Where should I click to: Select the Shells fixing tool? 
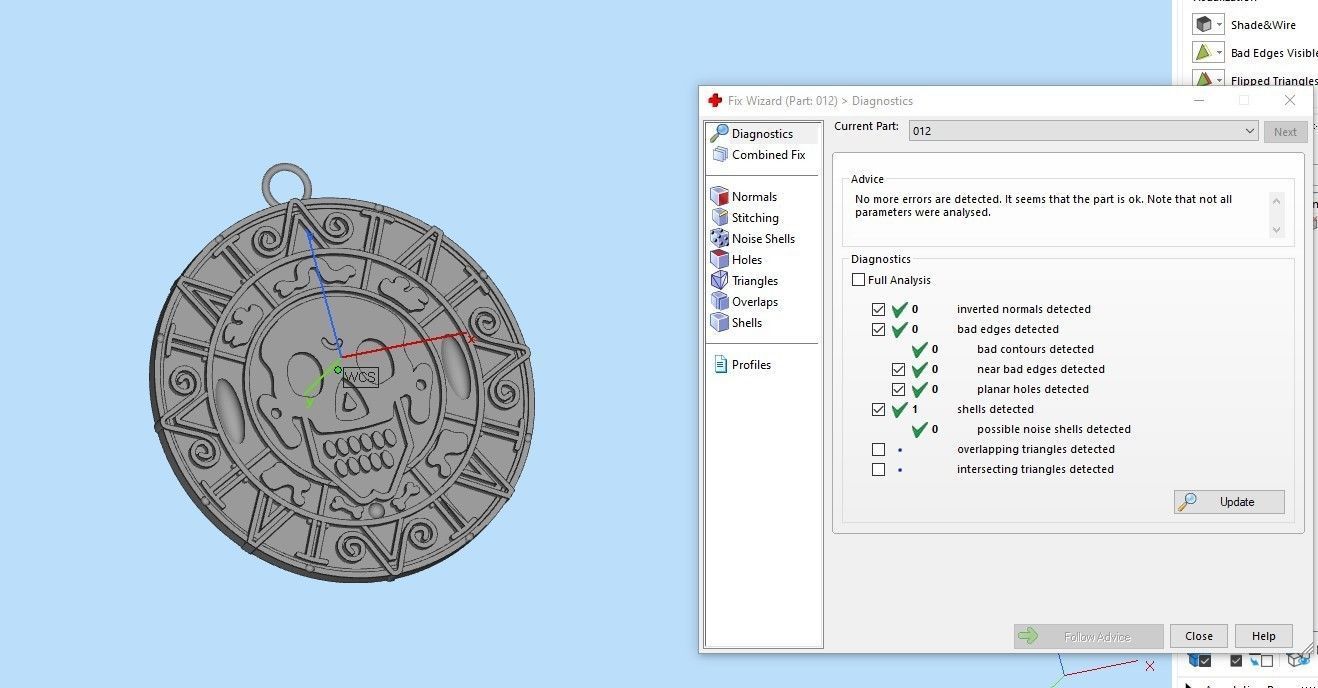point(736,322)
